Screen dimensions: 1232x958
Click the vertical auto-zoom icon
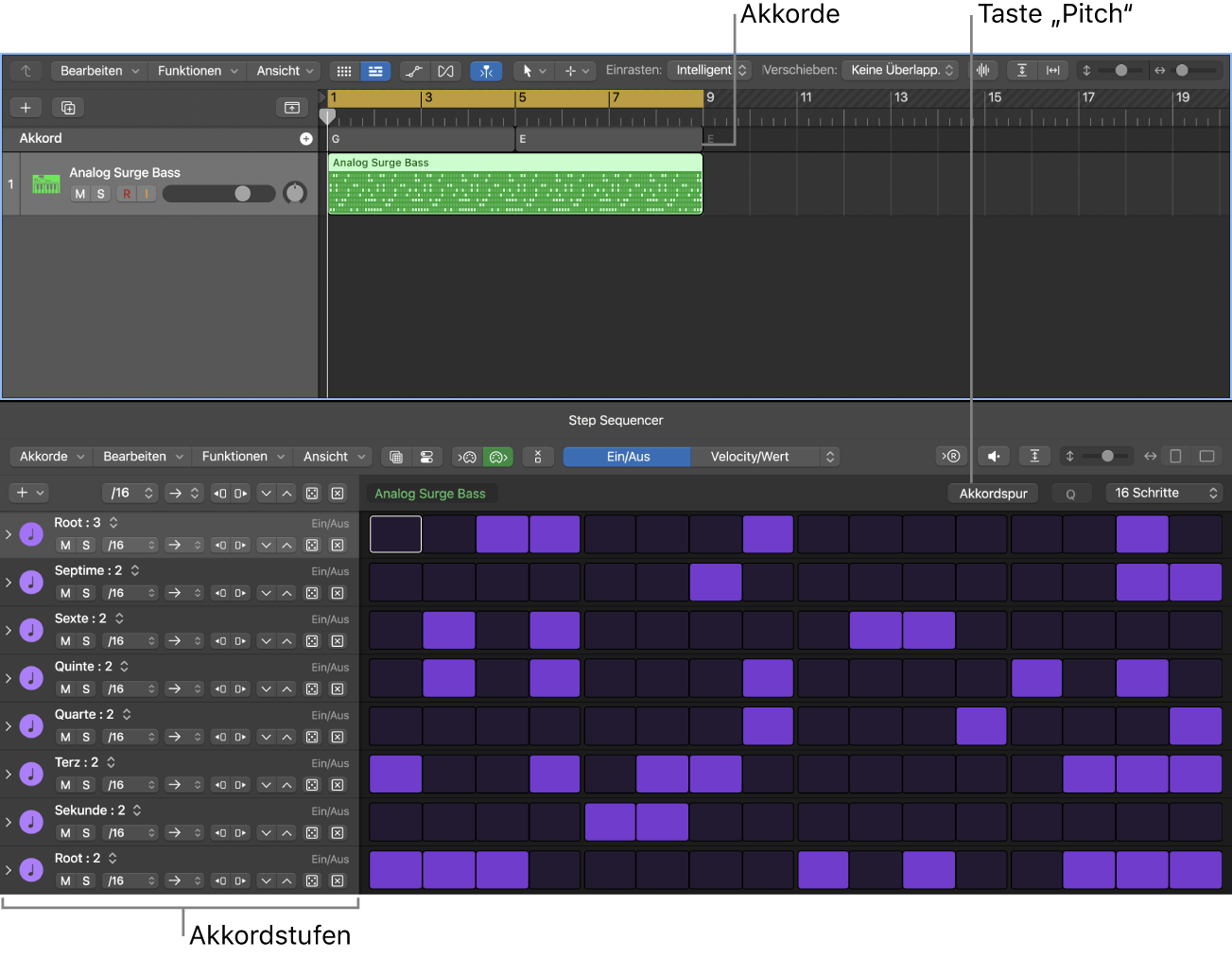pos(1021,70)
